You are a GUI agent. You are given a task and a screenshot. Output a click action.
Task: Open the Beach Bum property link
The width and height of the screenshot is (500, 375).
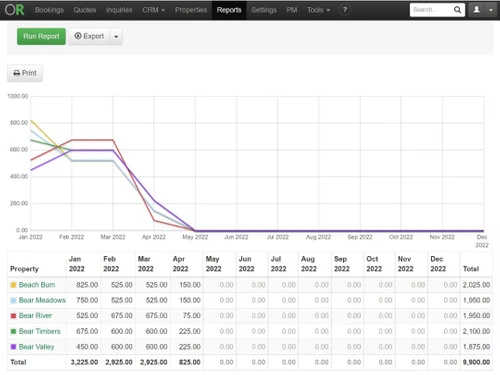click(37, 285)
